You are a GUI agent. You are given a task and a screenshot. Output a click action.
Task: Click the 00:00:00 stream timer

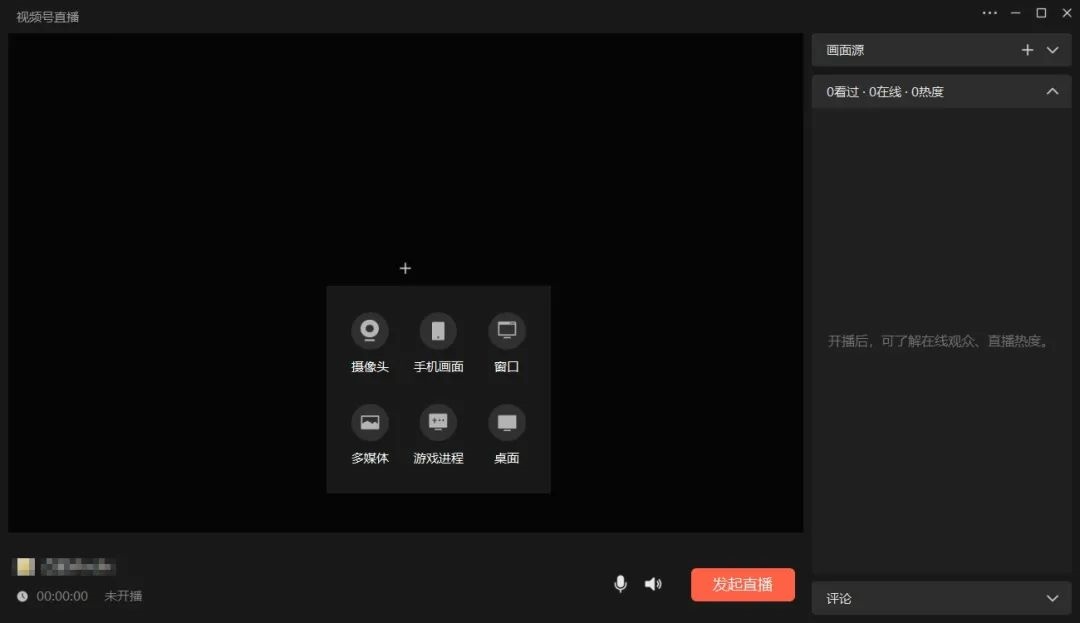(x=62, y=596)
